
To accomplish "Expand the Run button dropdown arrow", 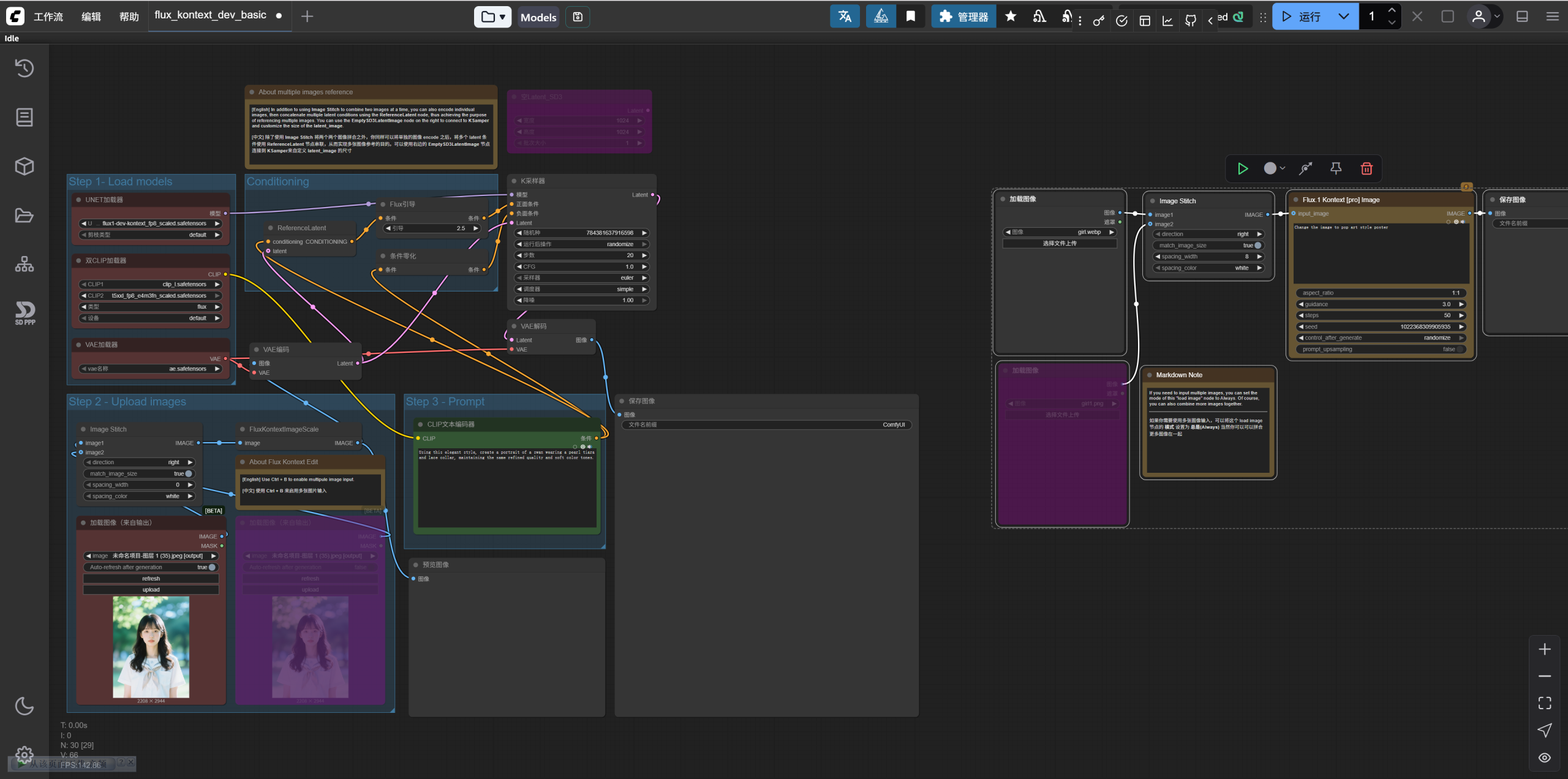I will click(x=1343, y=17).
